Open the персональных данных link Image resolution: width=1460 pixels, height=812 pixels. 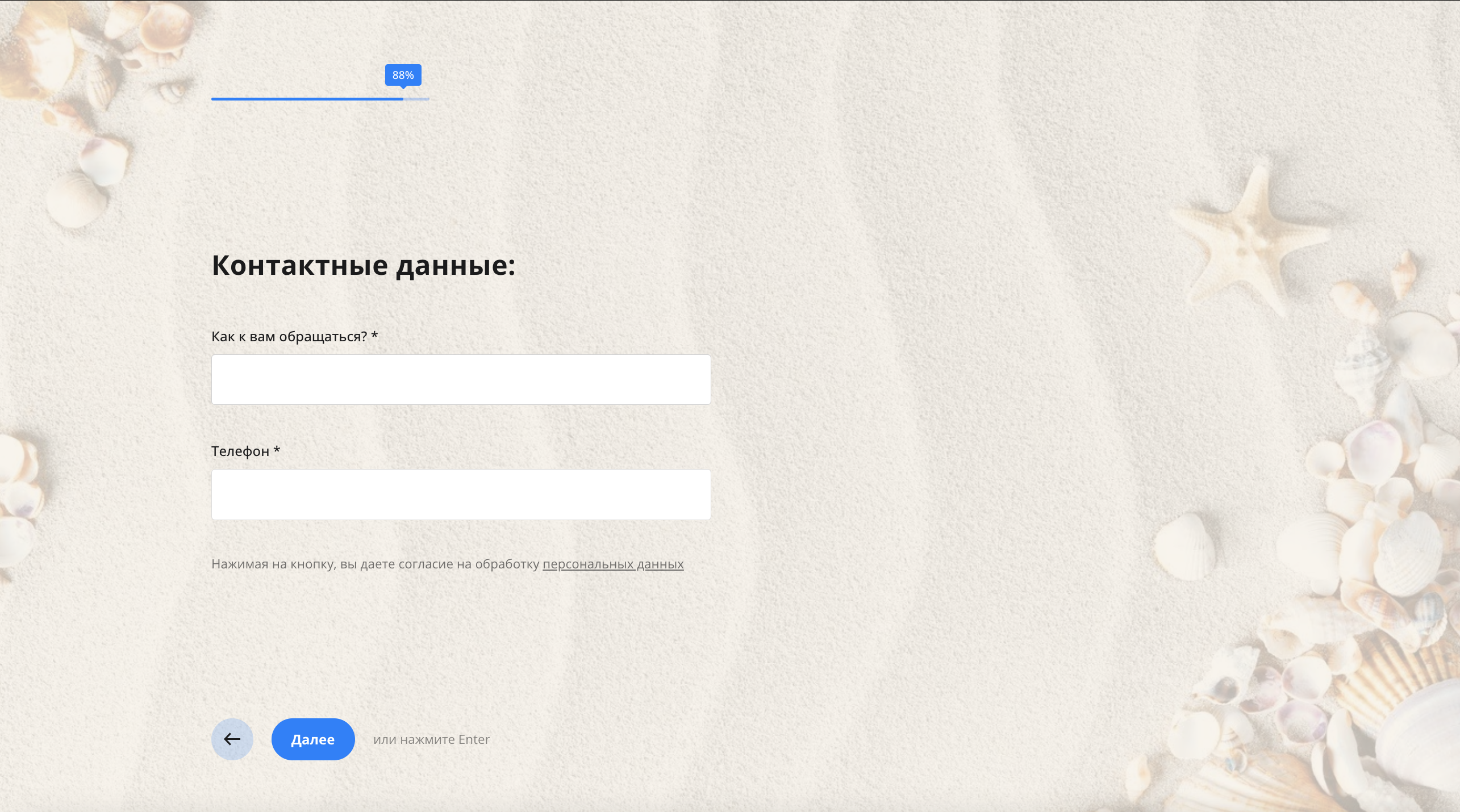[613, 564]
